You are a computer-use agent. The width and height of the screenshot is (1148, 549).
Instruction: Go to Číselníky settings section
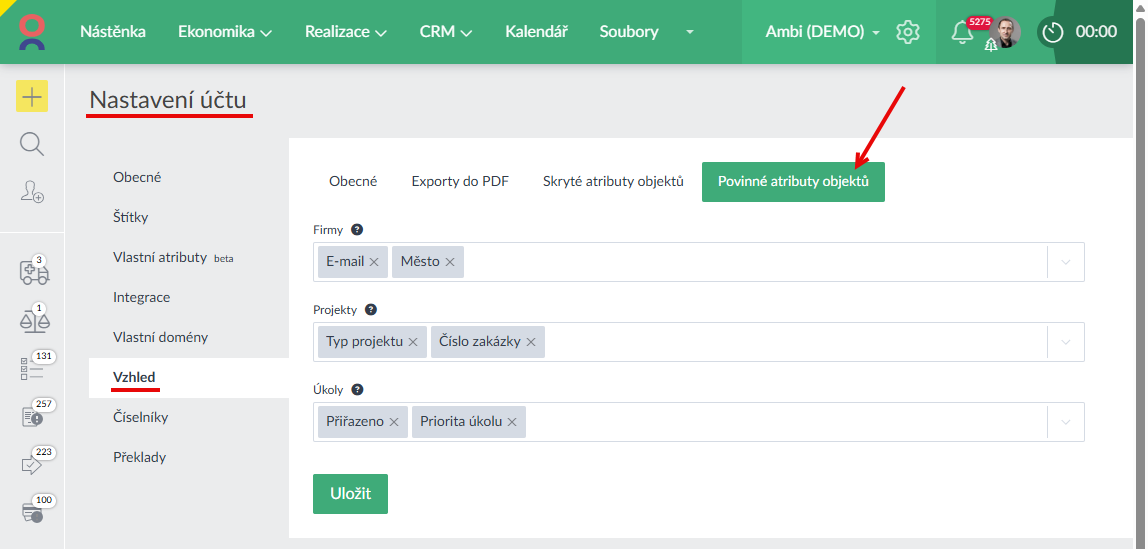(x=140, y=417)
